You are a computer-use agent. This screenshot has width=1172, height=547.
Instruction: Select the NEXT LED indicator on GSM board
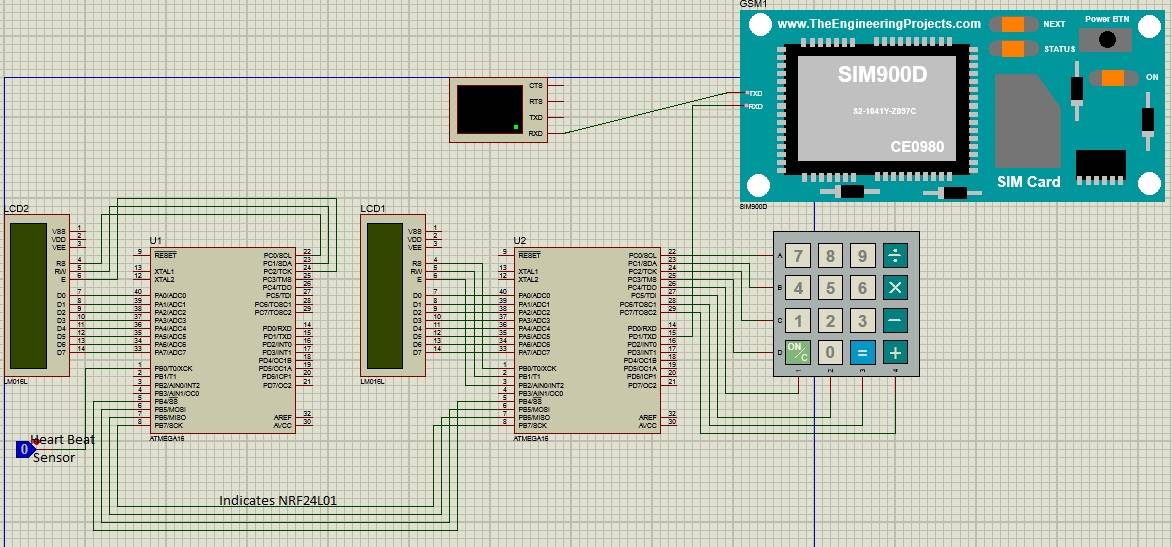(x=1013, y=24)
